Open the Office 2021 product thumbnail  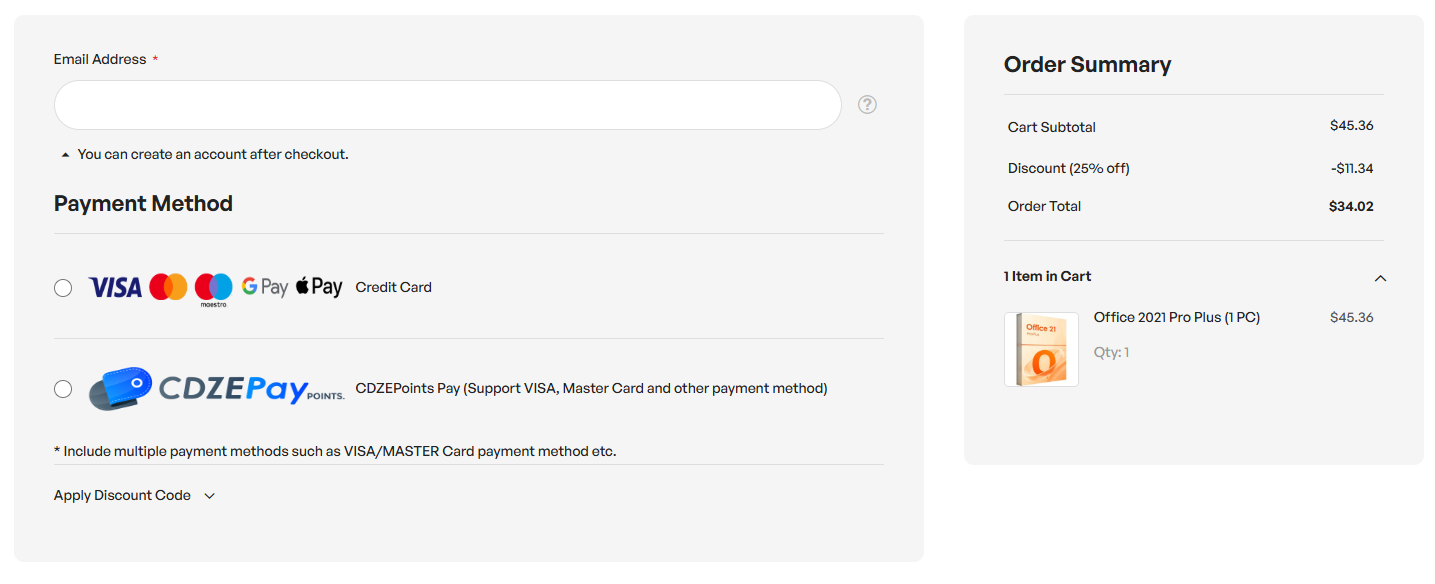coord(1041,349)
